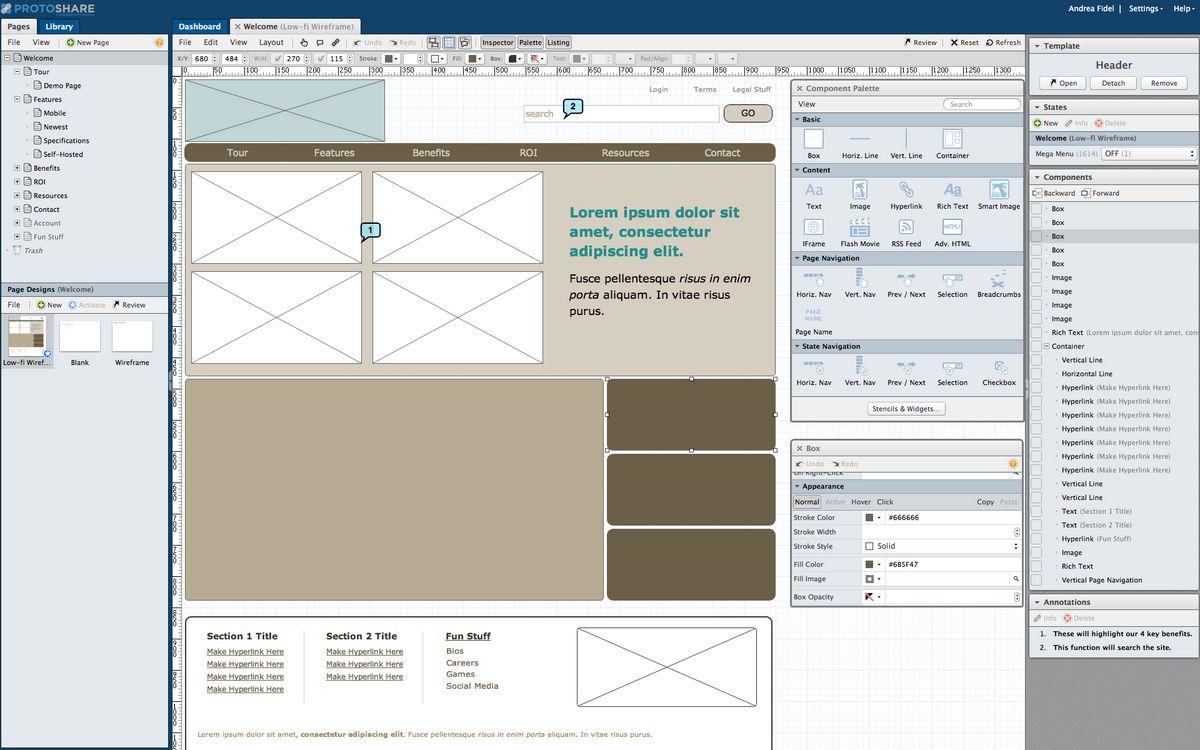Click the Stencils & Widgets button
Viewport: 1200px width, 750px height.
[x=906, y=409]
